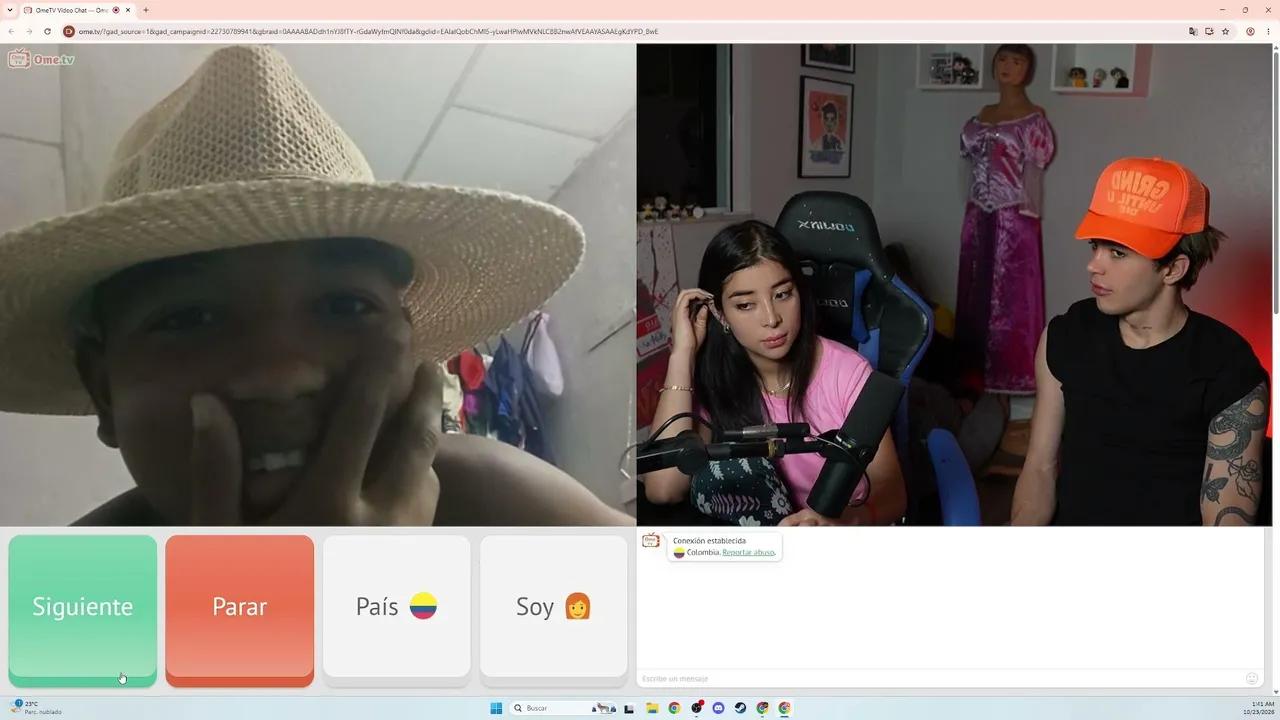Translate this page icon
This screenshot has height=720, width=1280.
1193,31
